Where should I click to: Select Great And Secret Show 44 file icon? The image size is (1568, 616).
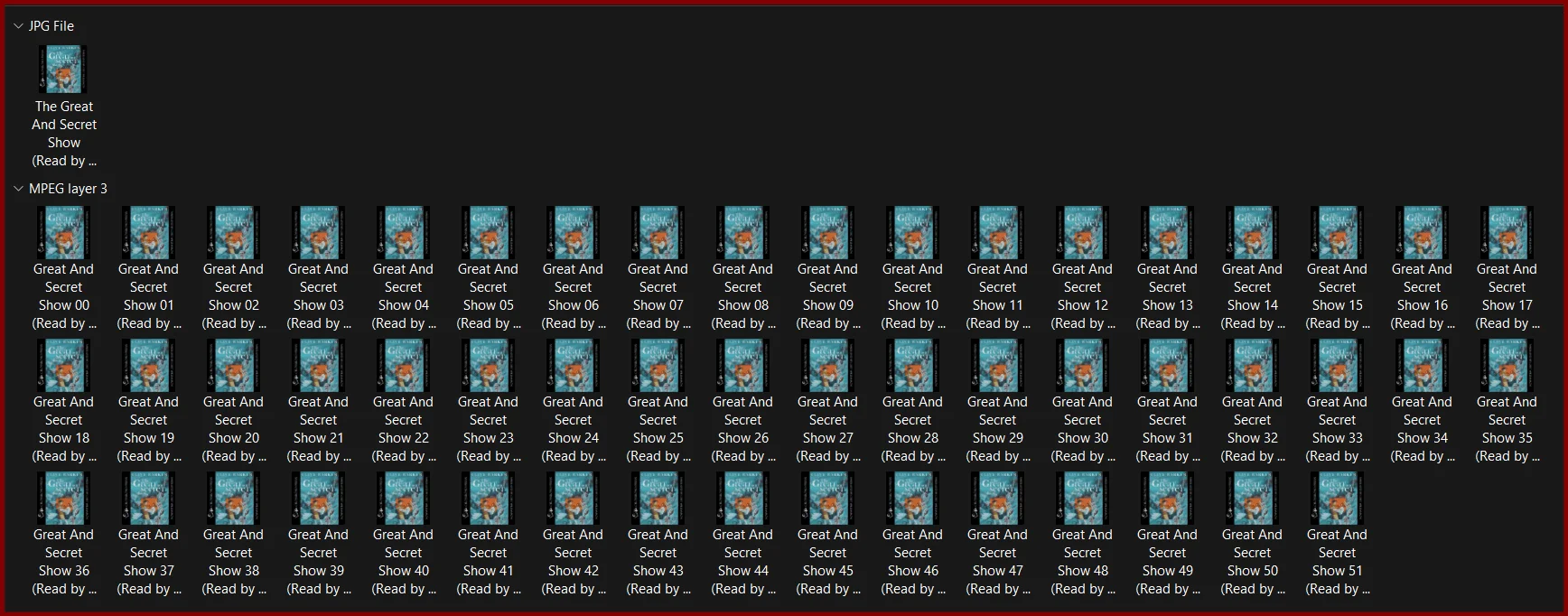tap(743, 498)
